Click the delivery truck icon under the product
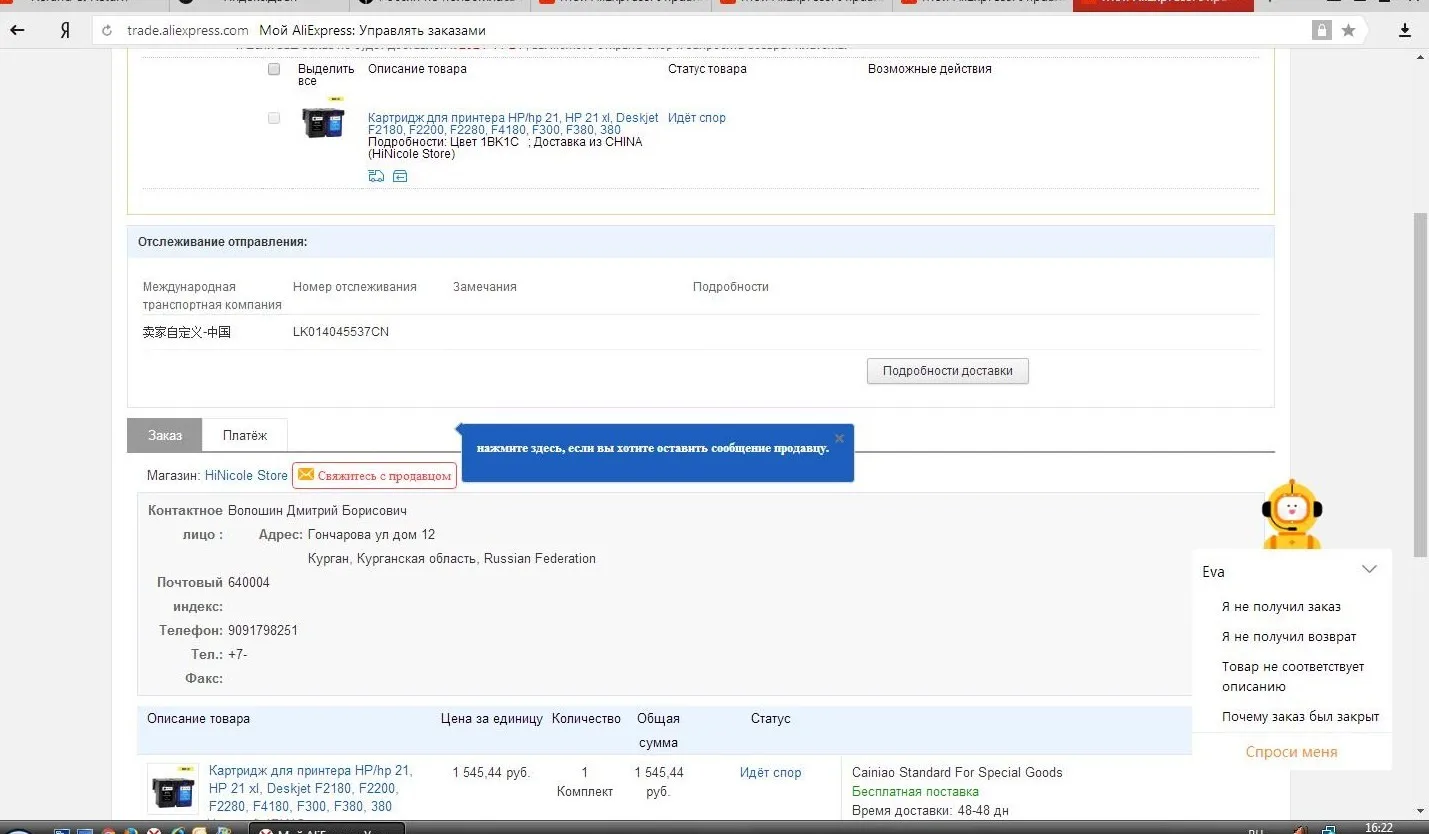1429x834 pixels. 376,176
